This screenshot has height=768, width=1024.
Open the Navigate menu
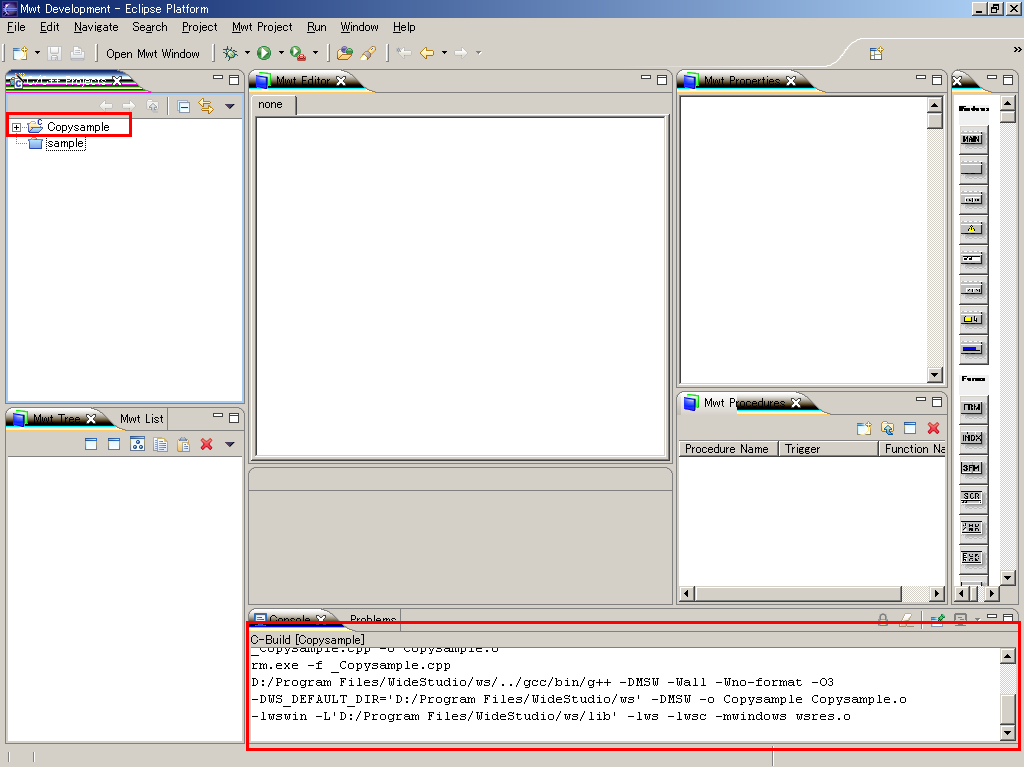96,27
